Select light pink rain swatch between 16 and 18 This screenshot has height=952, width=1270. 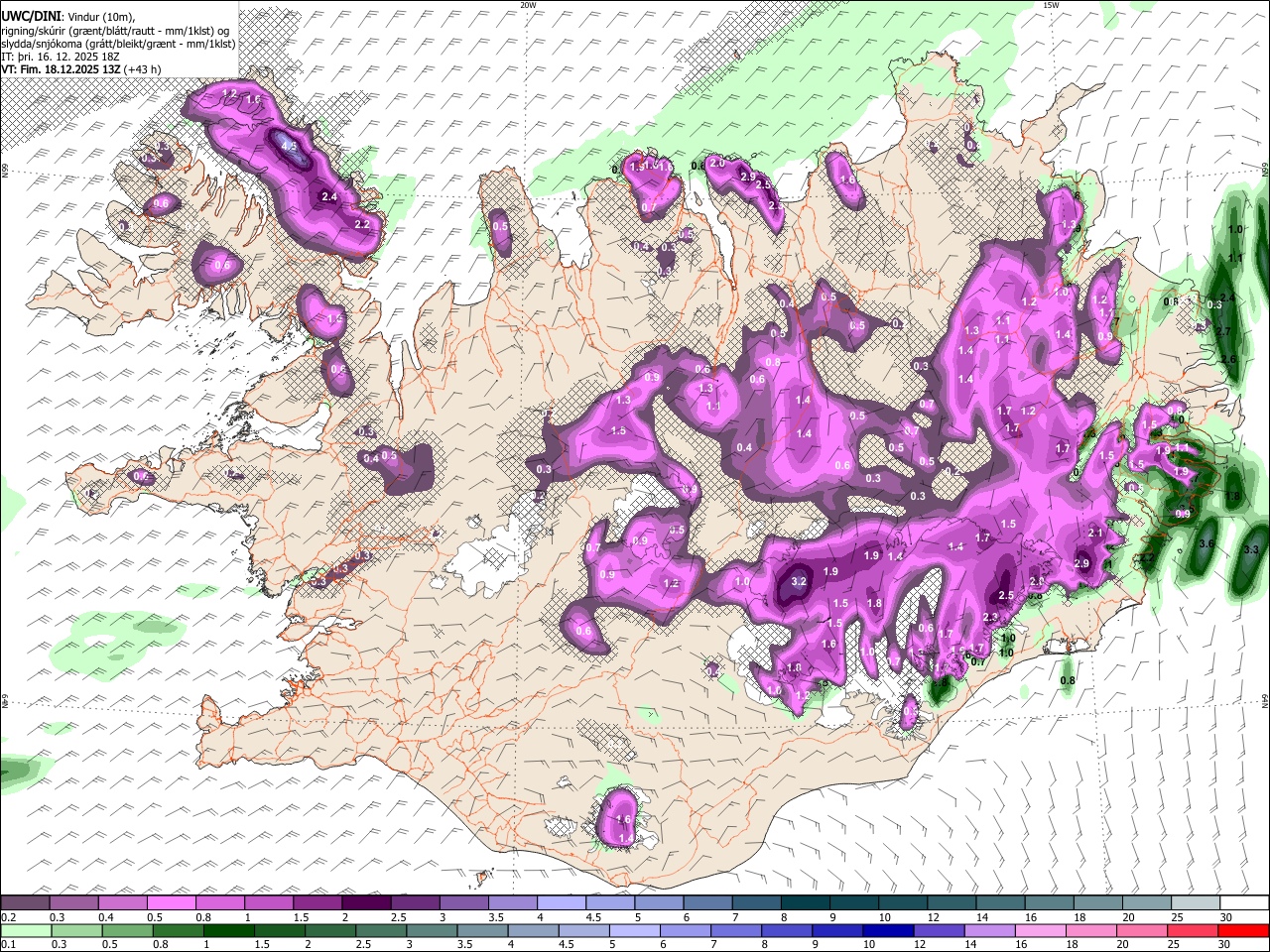point(1040,930)
